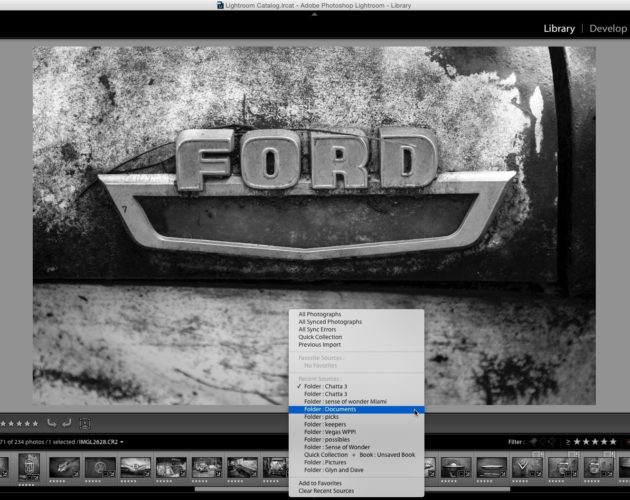Open Quick Collection from the top menu section

[x=356, y=337]
